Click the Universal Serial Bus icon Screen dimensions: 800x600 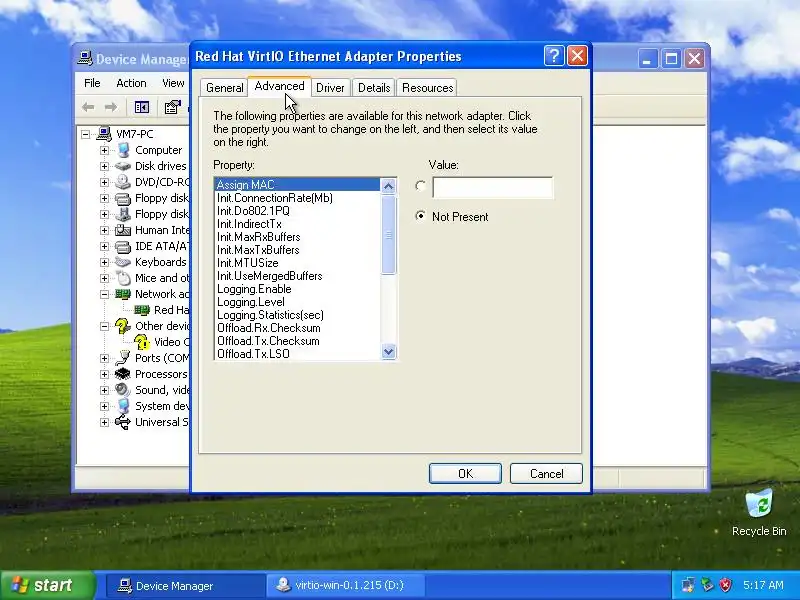(x=122, y=422)
